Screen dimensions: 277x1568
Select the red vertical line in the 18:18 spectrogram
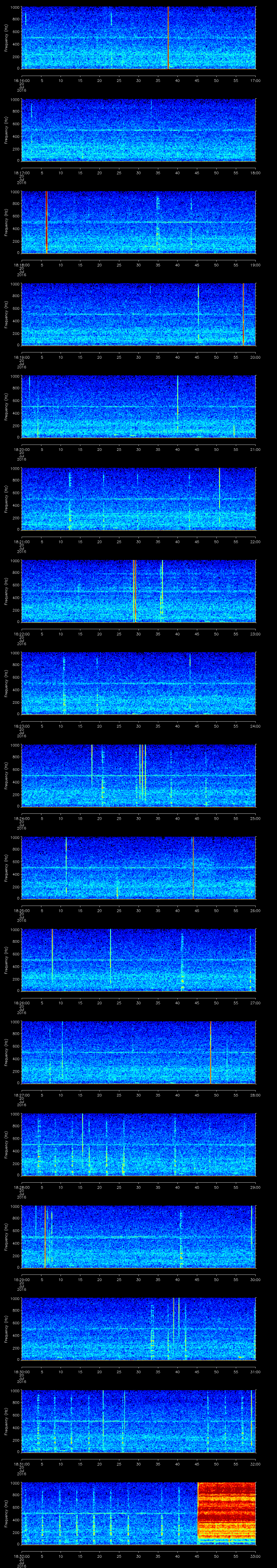[46, 222]
